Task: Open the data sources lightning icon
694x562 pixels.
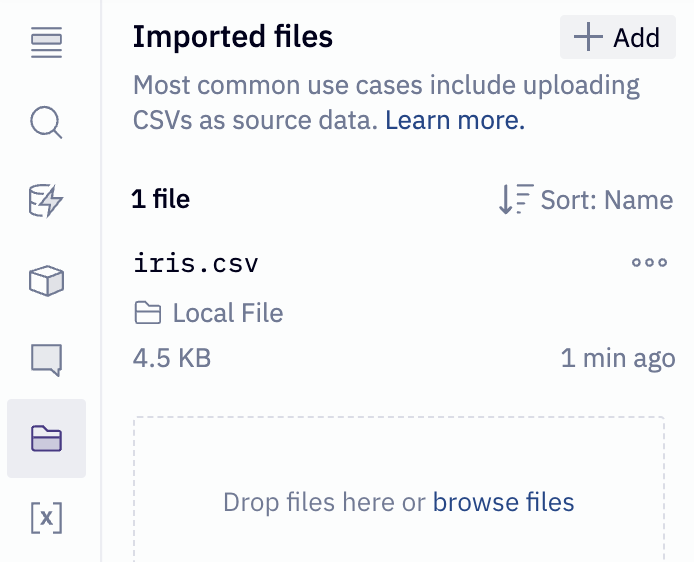Action: (46, 202)
